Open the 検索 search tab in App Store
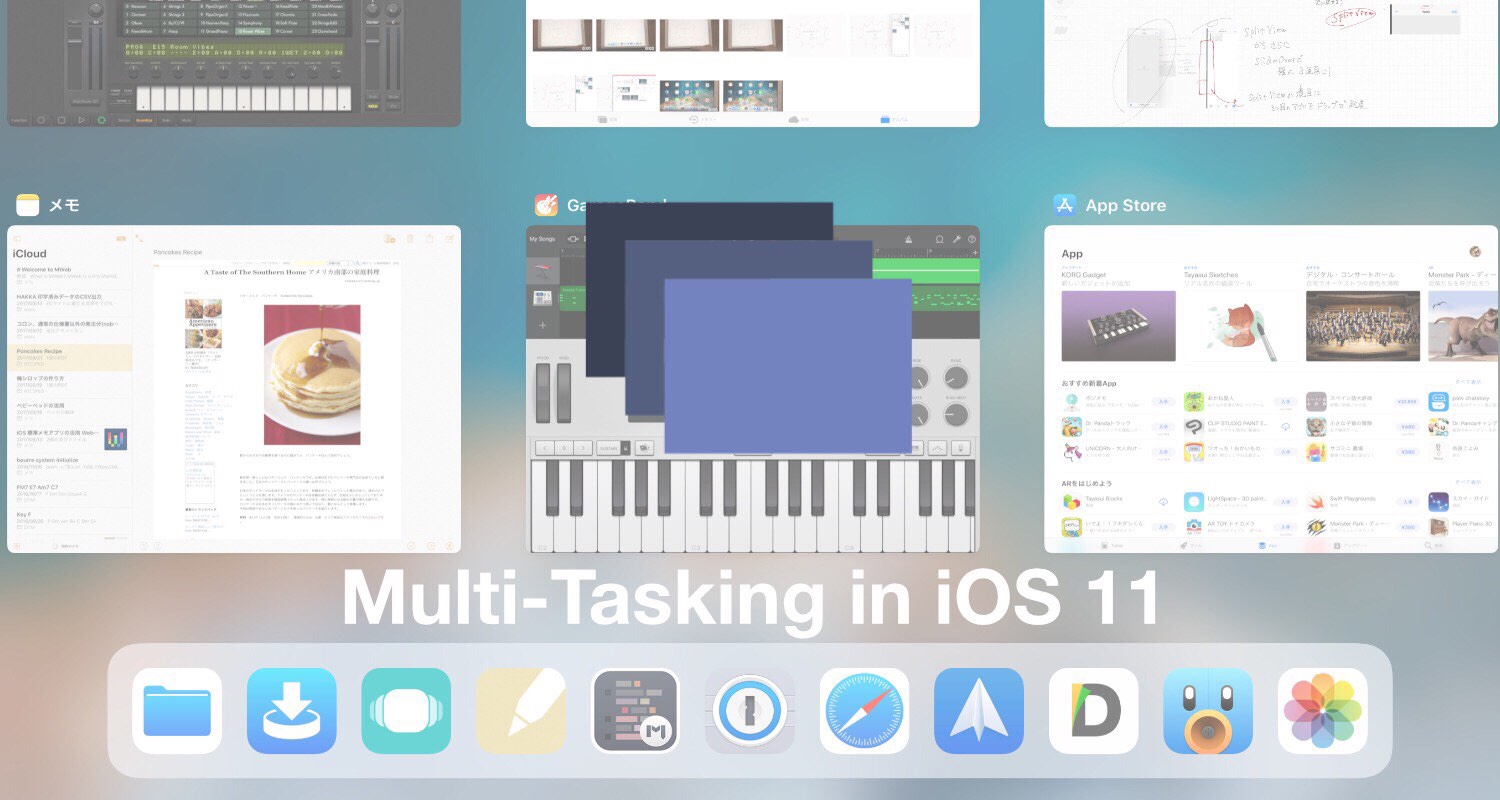This screenshot has height=800, width=1500. click(x=1434, y=546)
